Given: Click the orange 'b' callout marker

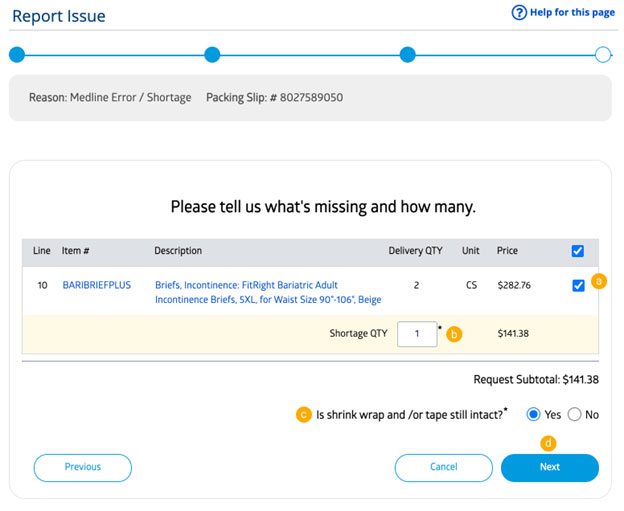Looking at the screenshot, I should pyautogui.click(x=454, y=334).
